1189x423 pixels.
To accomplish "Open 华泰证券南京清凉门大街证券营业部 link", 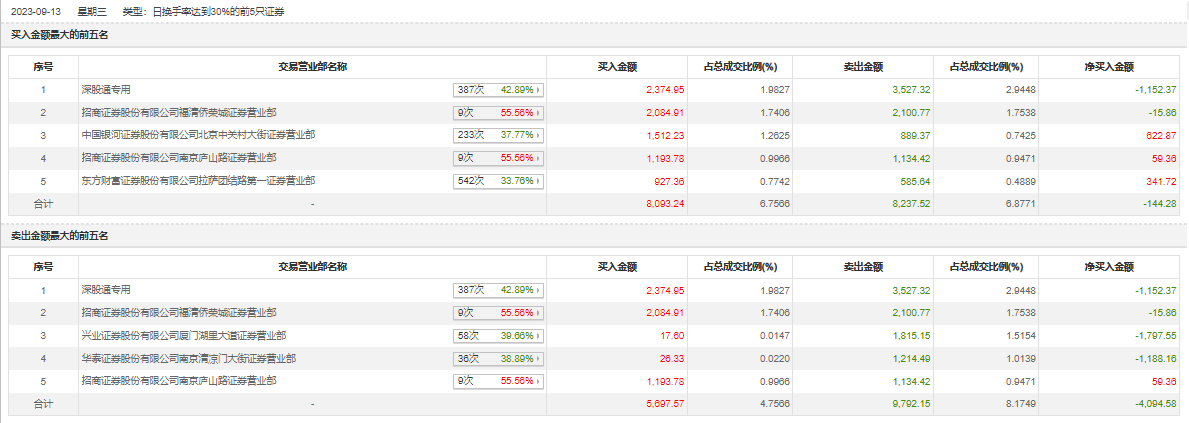I will 188,358.
